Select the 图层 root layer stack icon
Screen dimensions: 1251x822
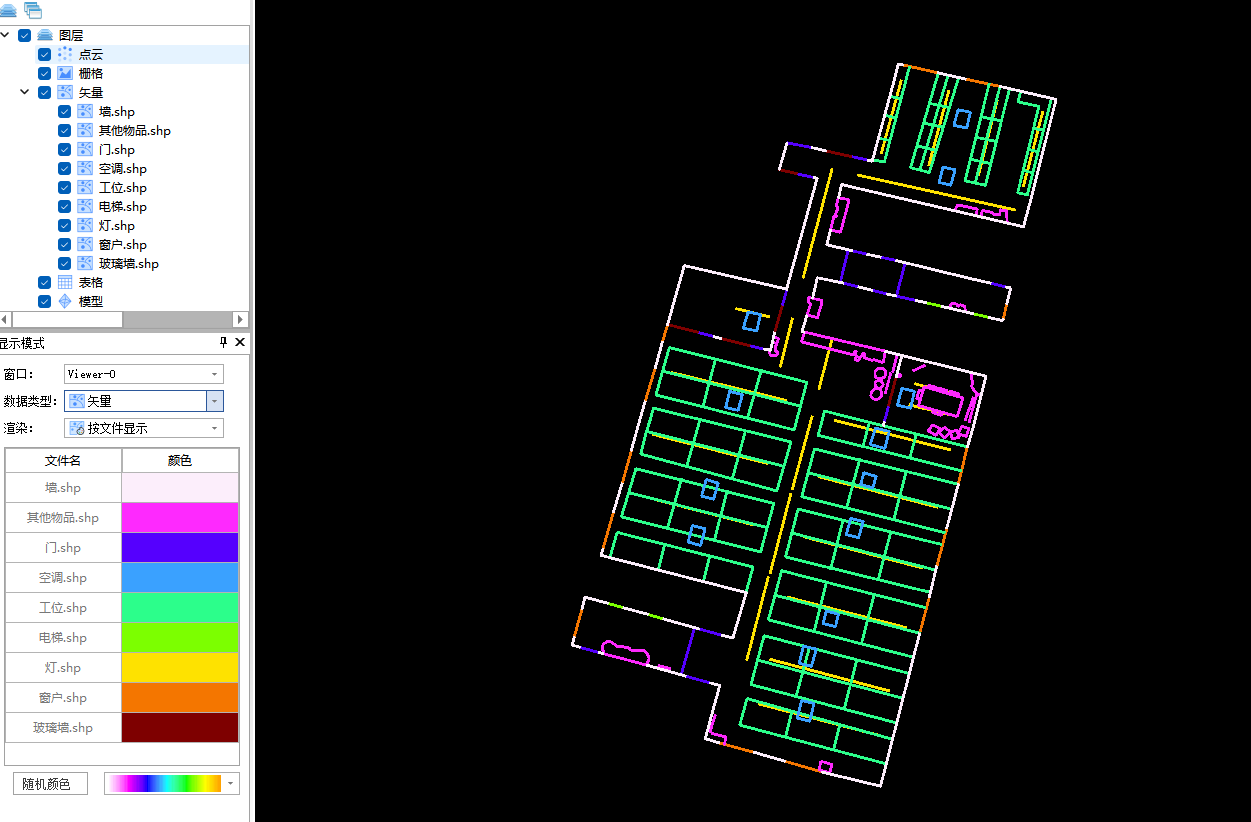pyautogui.click(x=45, y=35)
